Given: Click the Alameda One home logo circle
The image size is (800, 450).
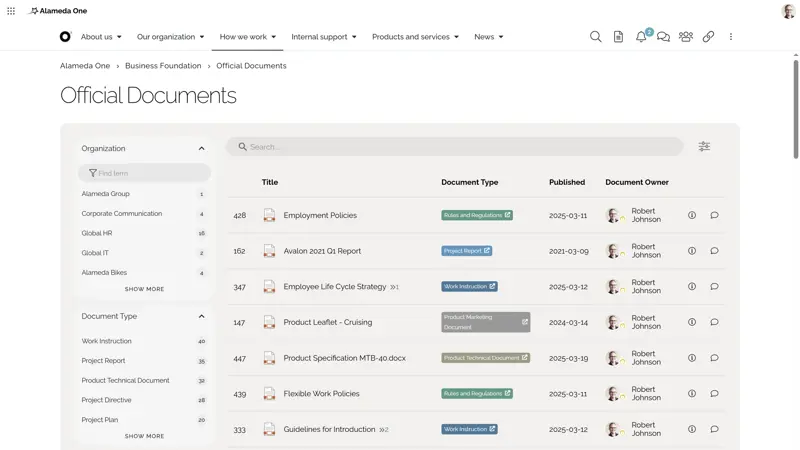Looking at the screenshot, I should [65, 37].
